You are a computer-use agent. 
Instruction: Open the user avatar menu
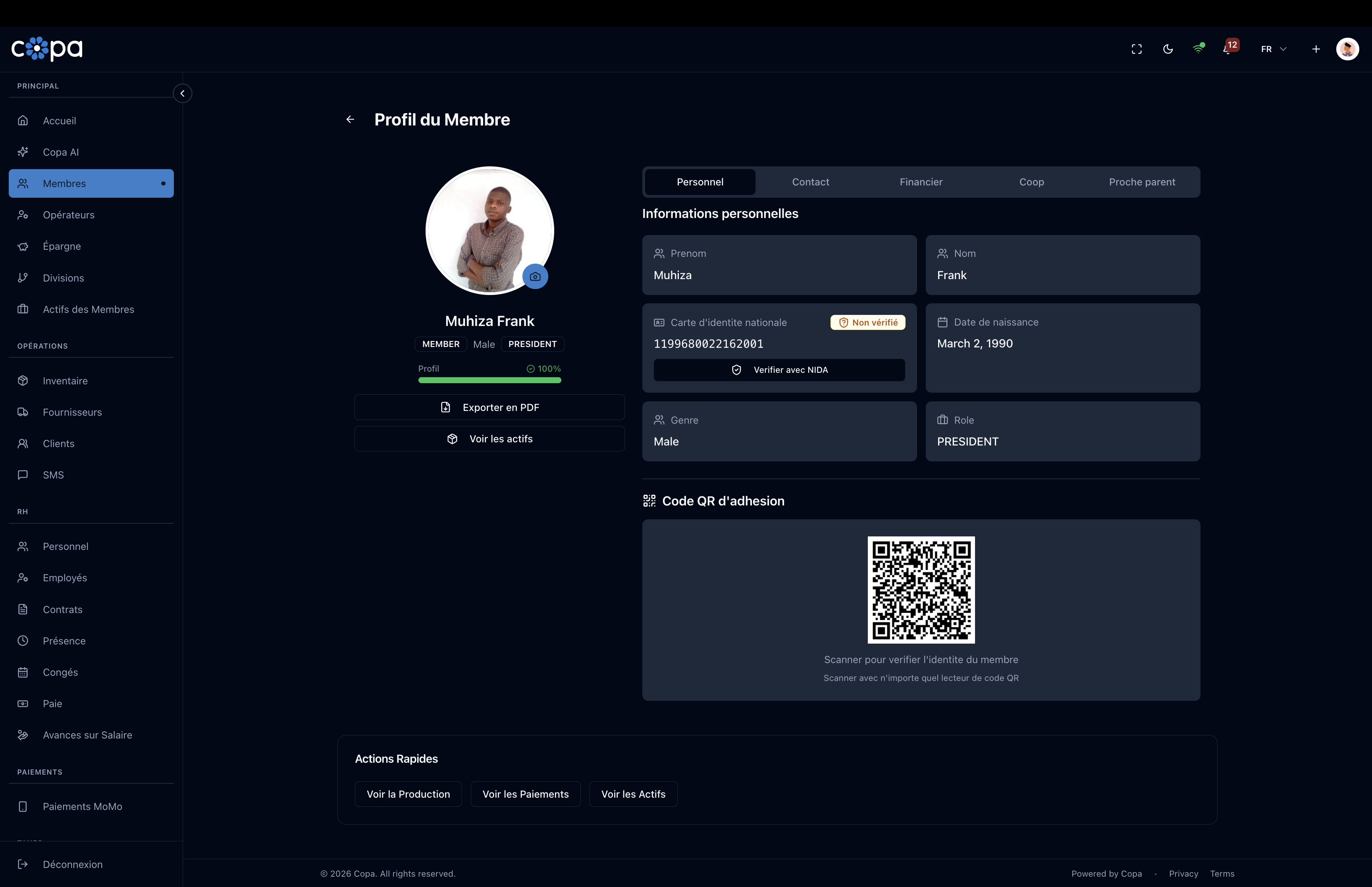pyautogui.click(x=1347, y=49)
